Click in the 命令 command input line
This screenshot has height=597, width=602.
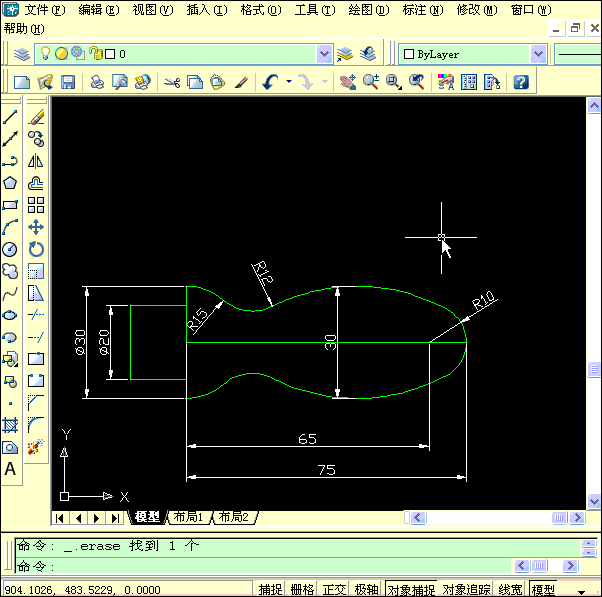265,566
